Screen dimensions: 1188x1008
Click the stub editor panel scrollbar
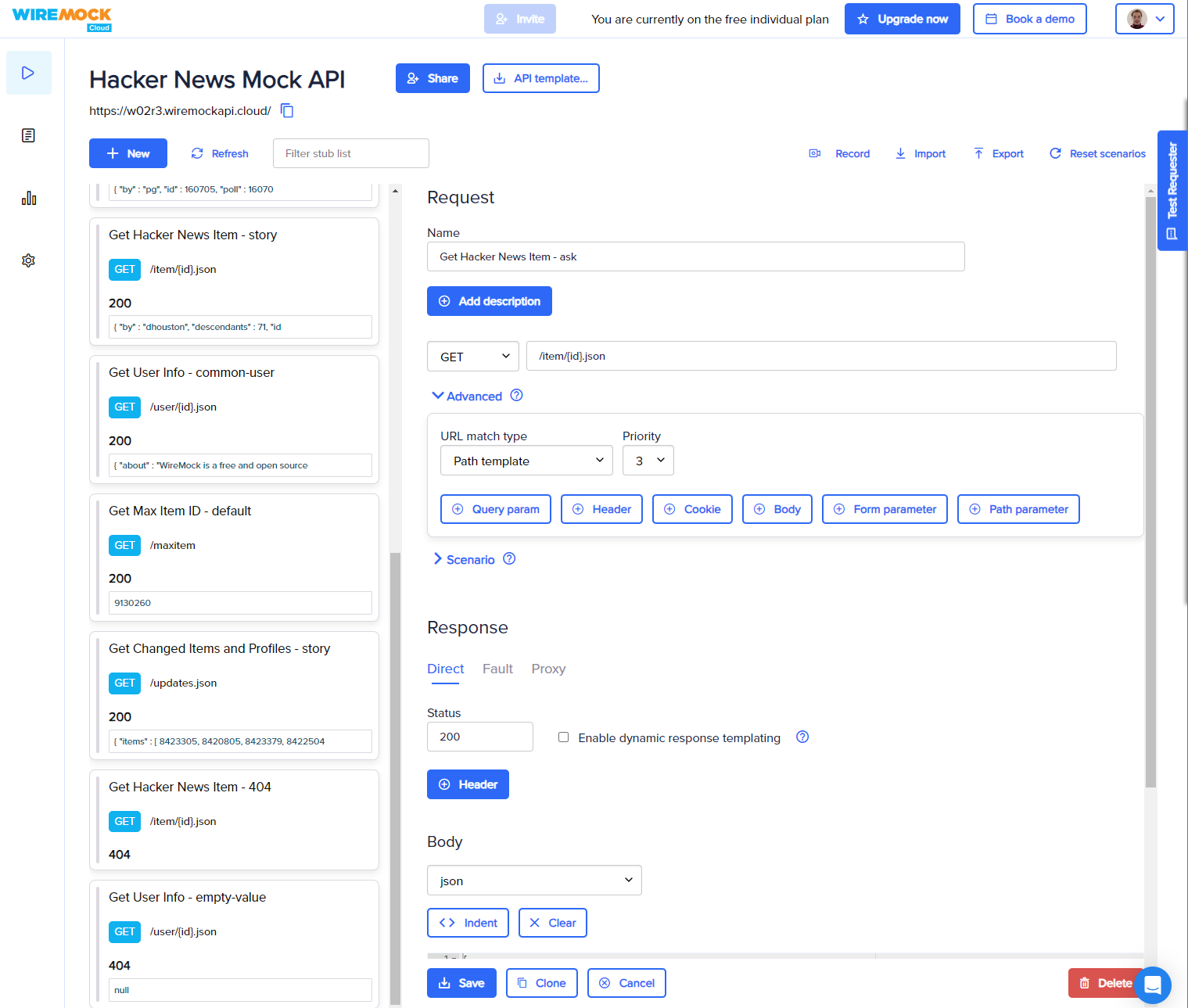(x=1150, y=492)
